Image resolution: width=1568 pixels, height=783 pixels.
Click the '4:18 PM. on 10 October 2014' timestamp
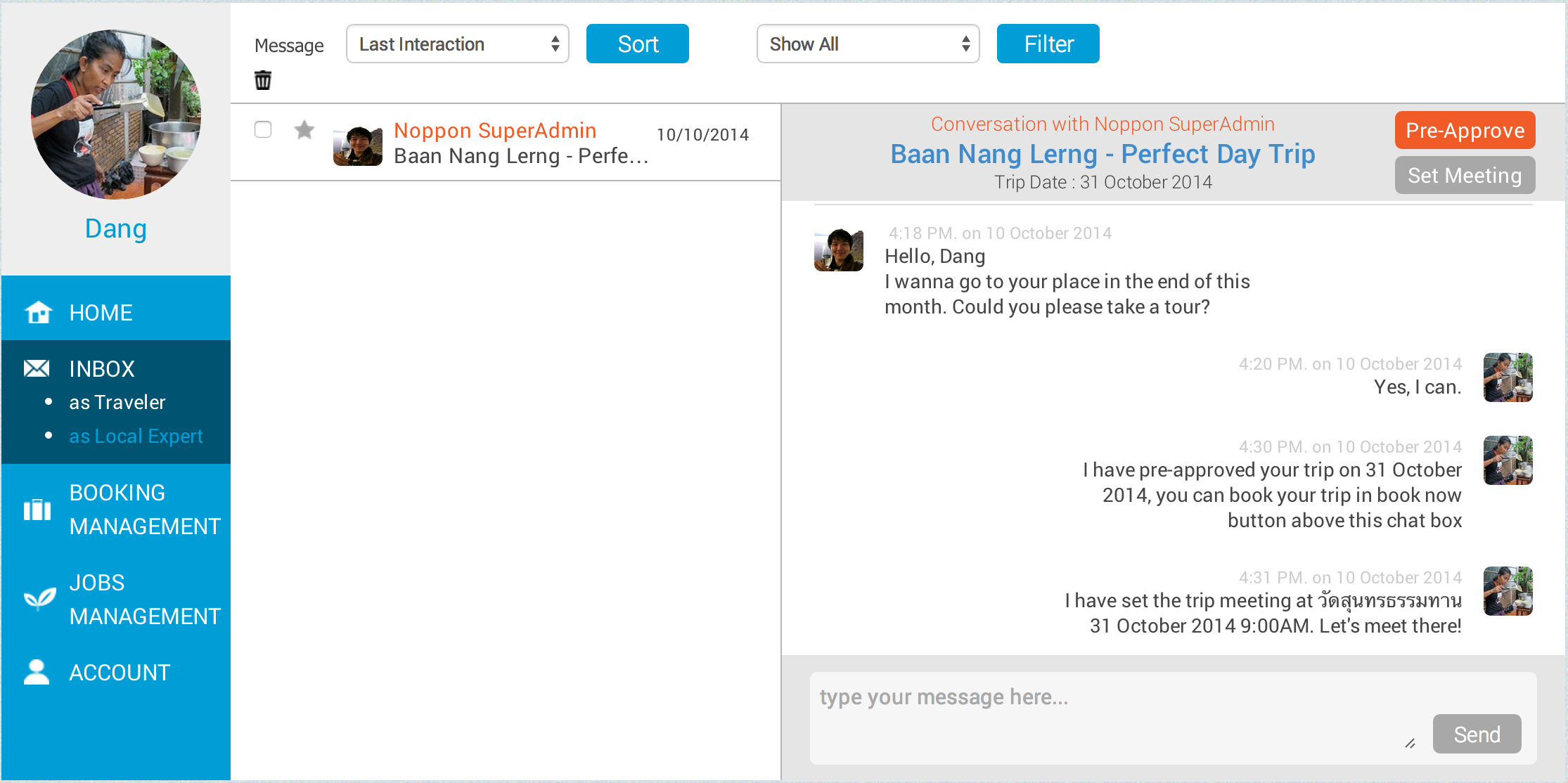tap(1000, 233)
